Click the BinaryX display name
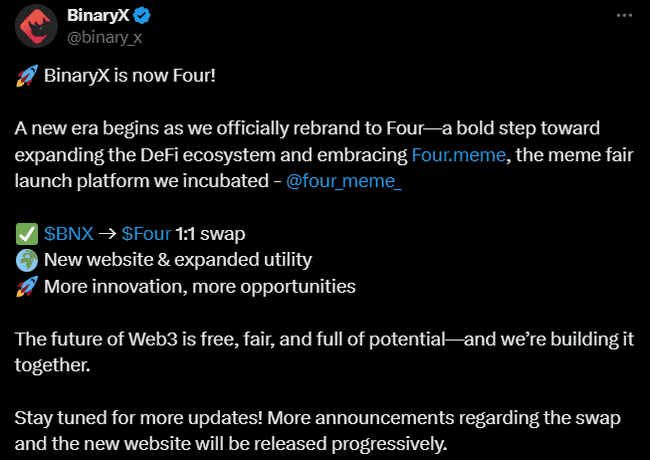650x460 pixels. (98, 16)
